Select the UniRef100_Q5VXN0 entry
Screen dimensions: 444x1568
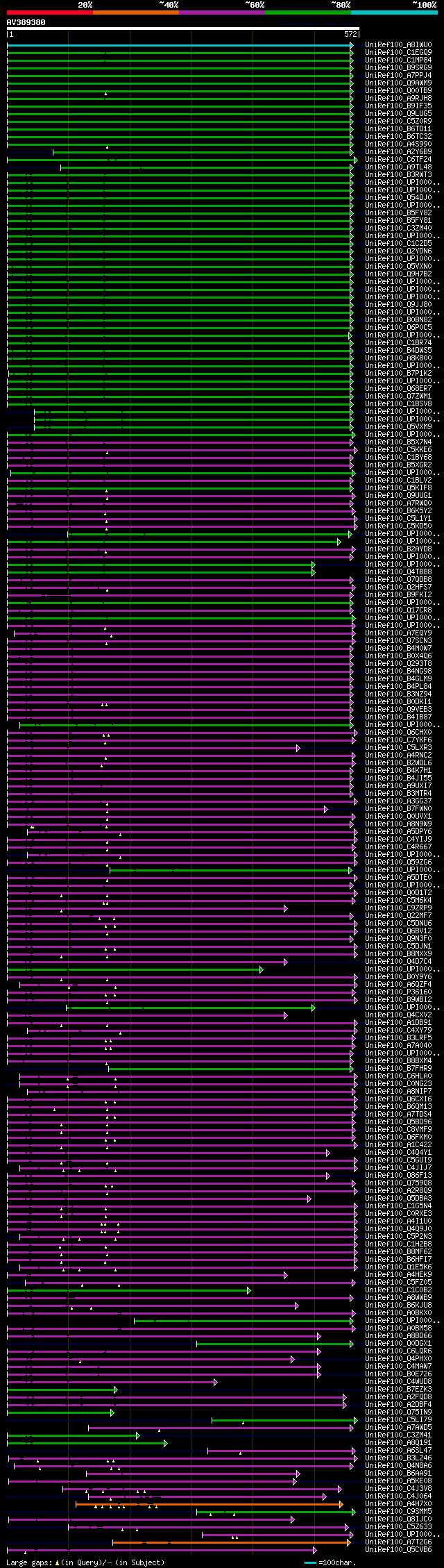click(398, 267)
